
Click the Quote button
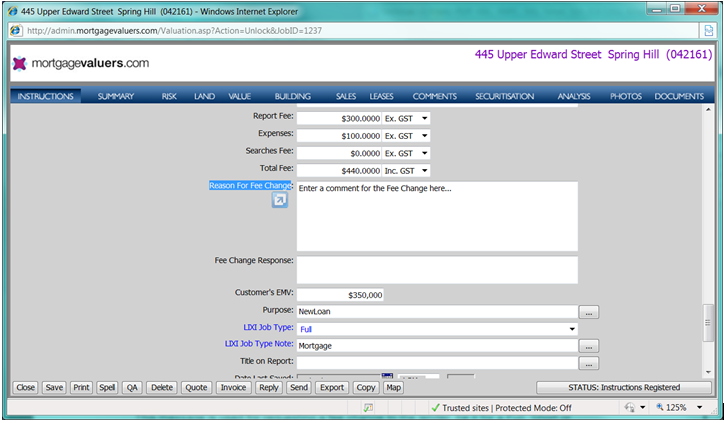(x=196, y=387)
